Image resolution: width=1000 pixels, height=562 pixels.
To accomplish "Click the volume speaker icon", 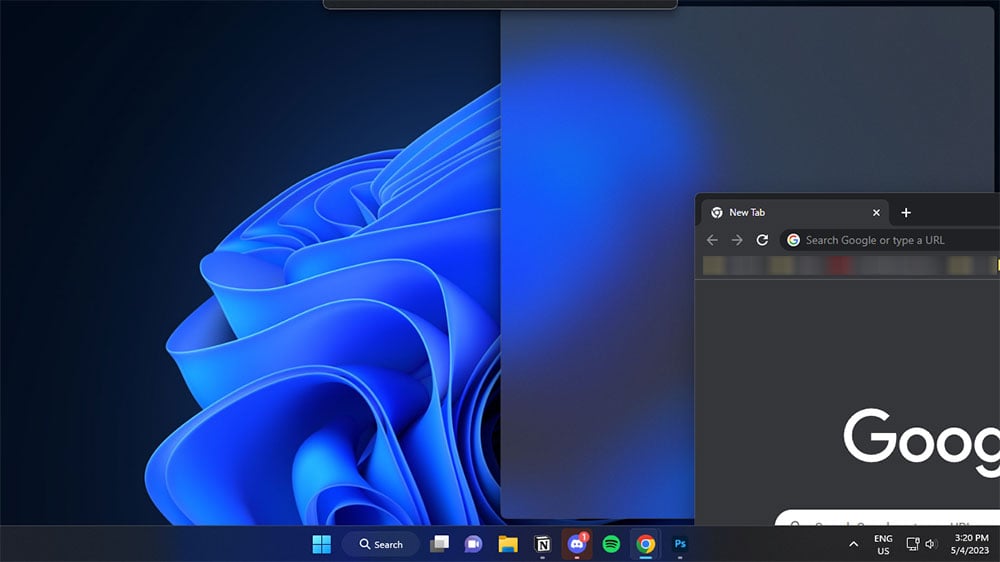I will [x=931, y=544].
